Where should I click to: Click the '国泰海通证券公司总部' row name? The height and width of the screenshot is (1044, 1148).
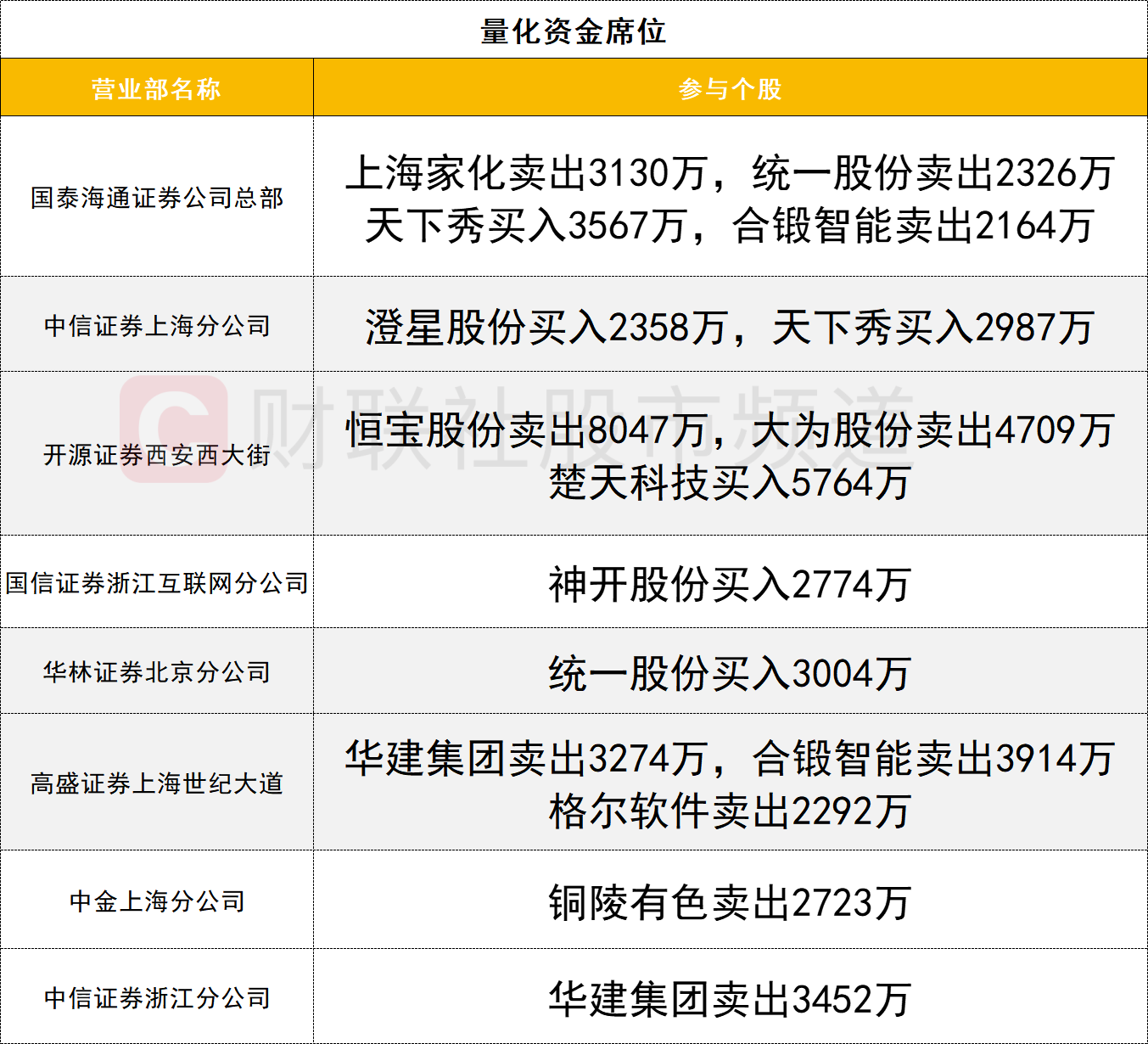pyautogui.click(x=157, y=198)
